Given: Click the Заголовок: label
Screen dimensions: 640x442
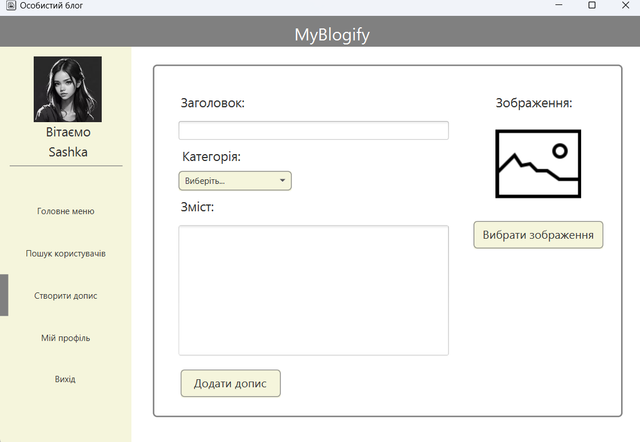Looking at the screenshot, I should point(213,103).
